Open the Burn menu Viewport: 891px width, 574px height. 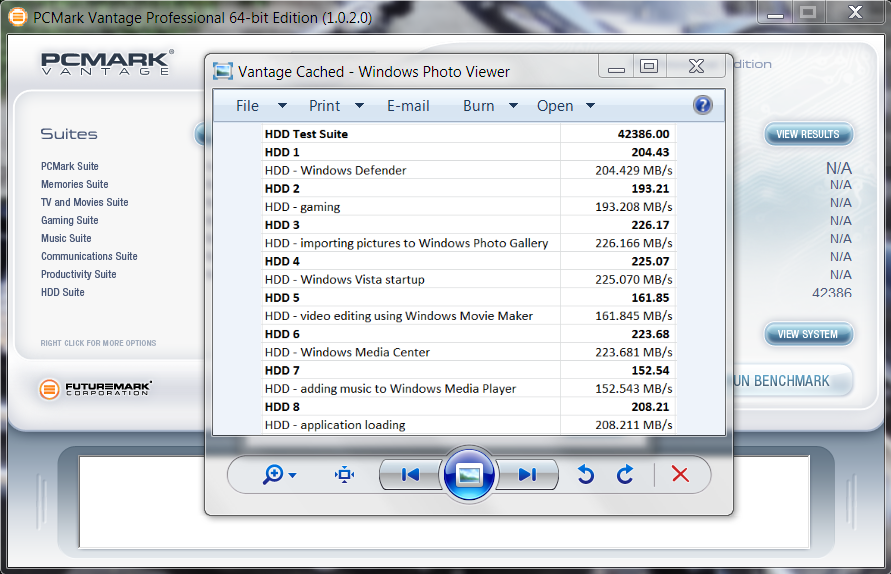478,106
